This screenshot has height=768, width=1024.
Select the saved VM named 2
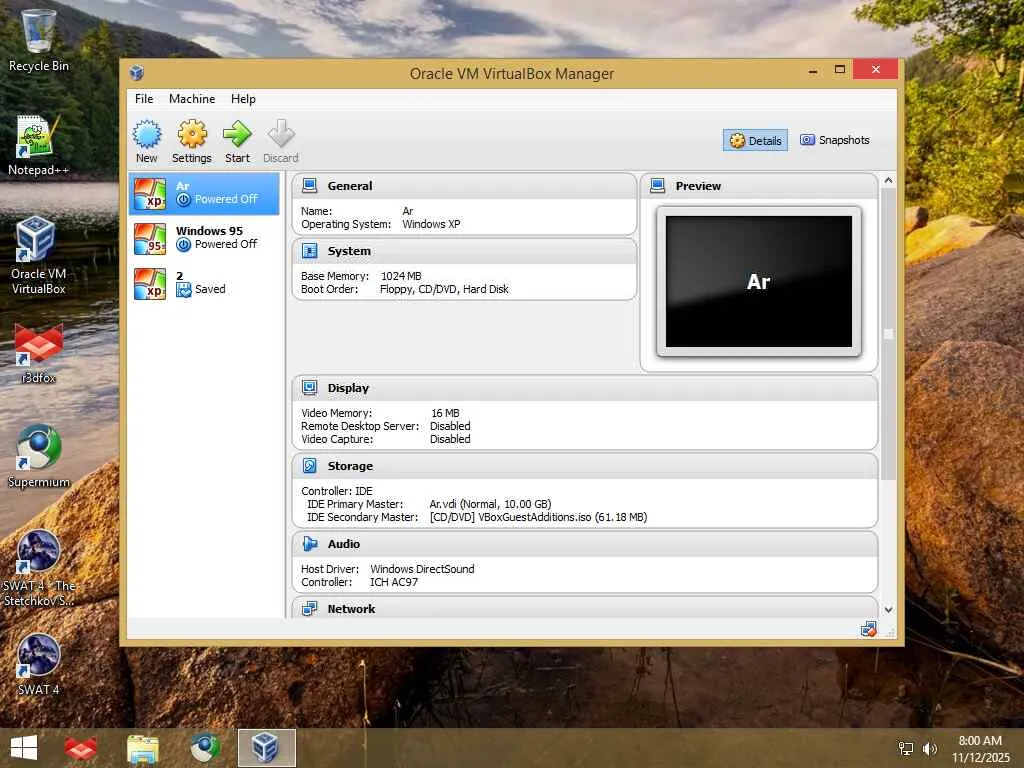click(204, 283)
